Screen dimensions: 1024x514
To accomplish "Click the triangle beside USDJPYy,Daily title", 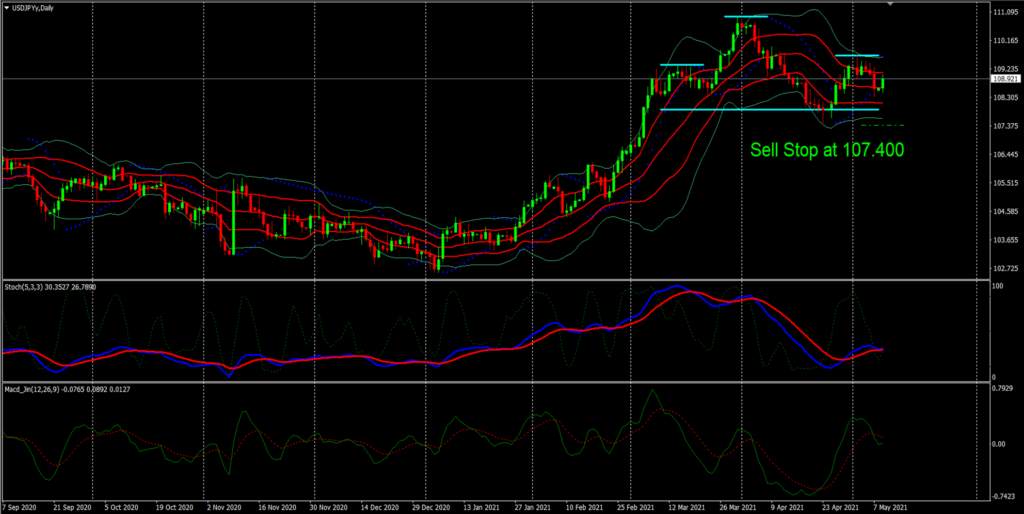I will (x=7, y=7).
